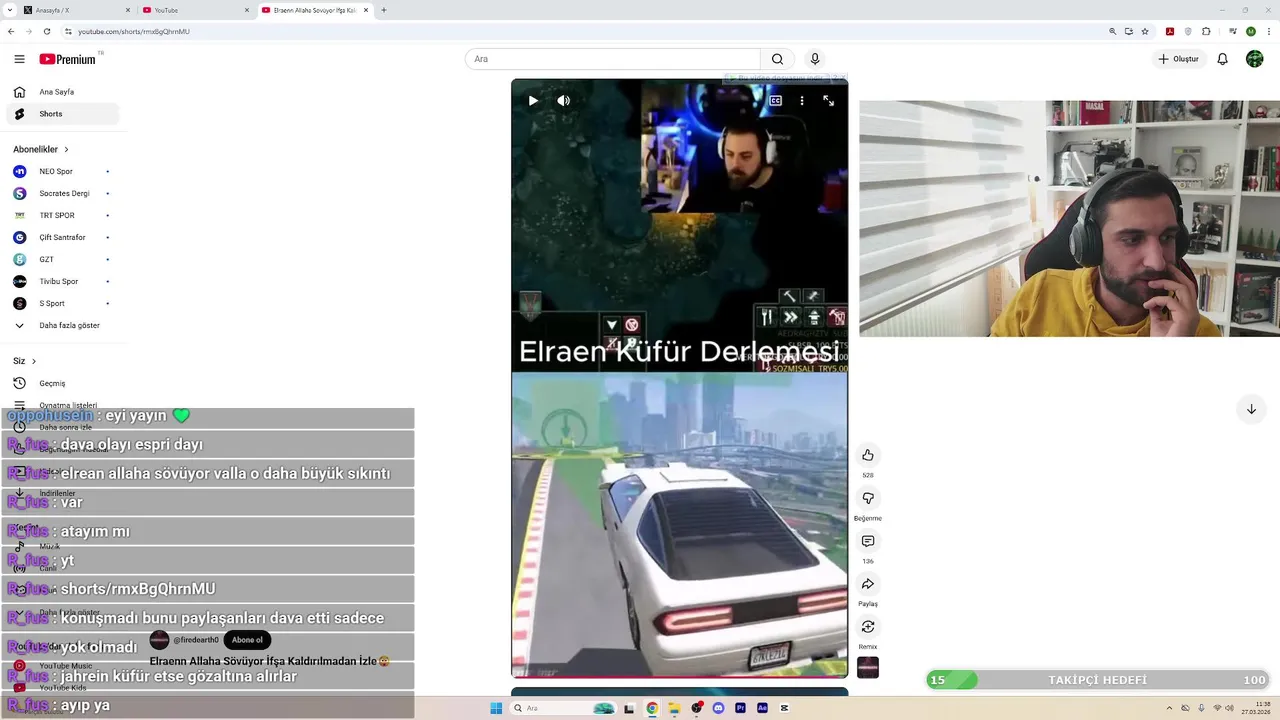Open TRT SPOR subscription

coord(62,215)
